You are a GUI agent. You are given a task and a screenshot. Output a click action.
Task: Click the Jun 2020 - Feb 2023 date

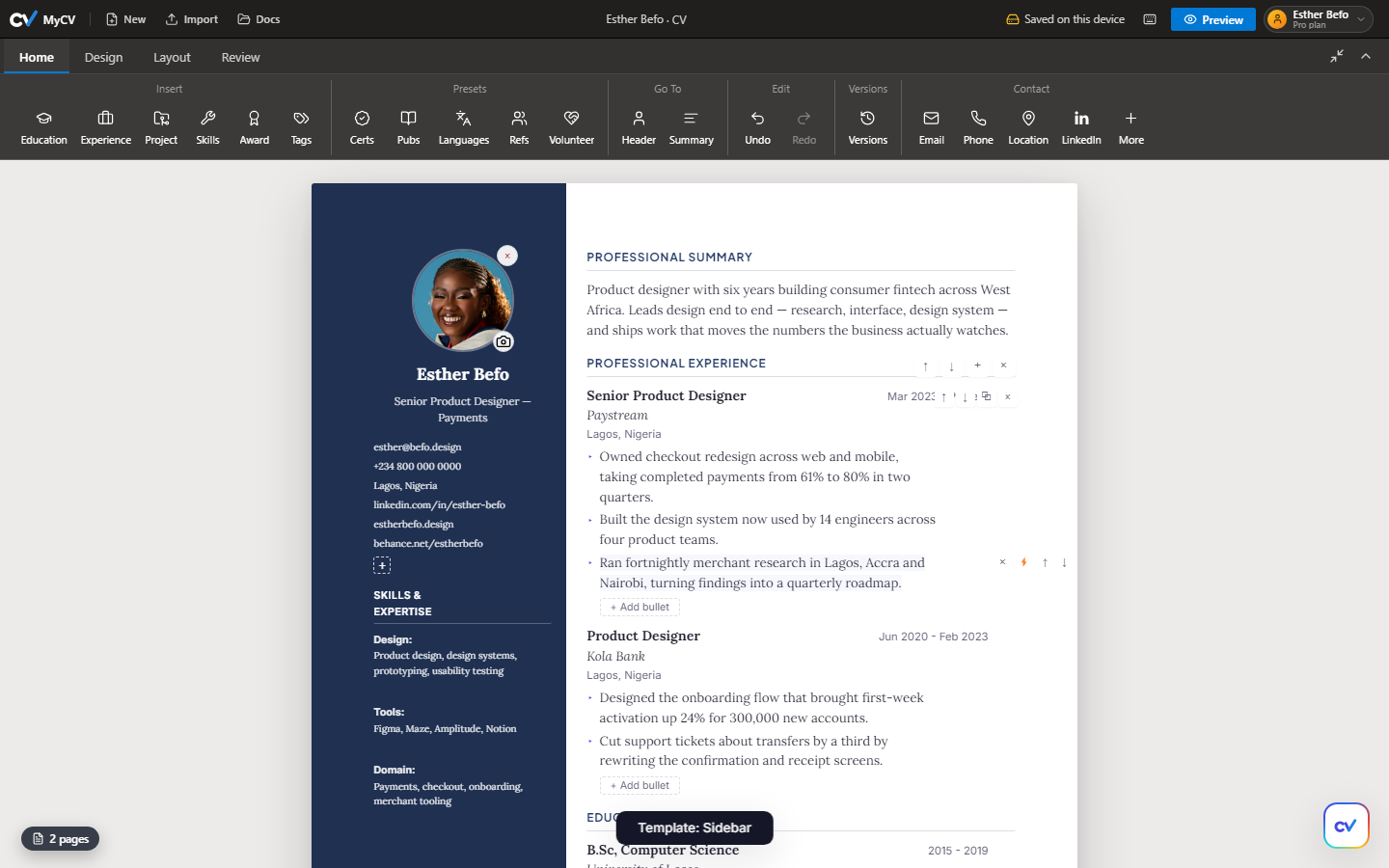pyautogui.click(x=933, y=637)
